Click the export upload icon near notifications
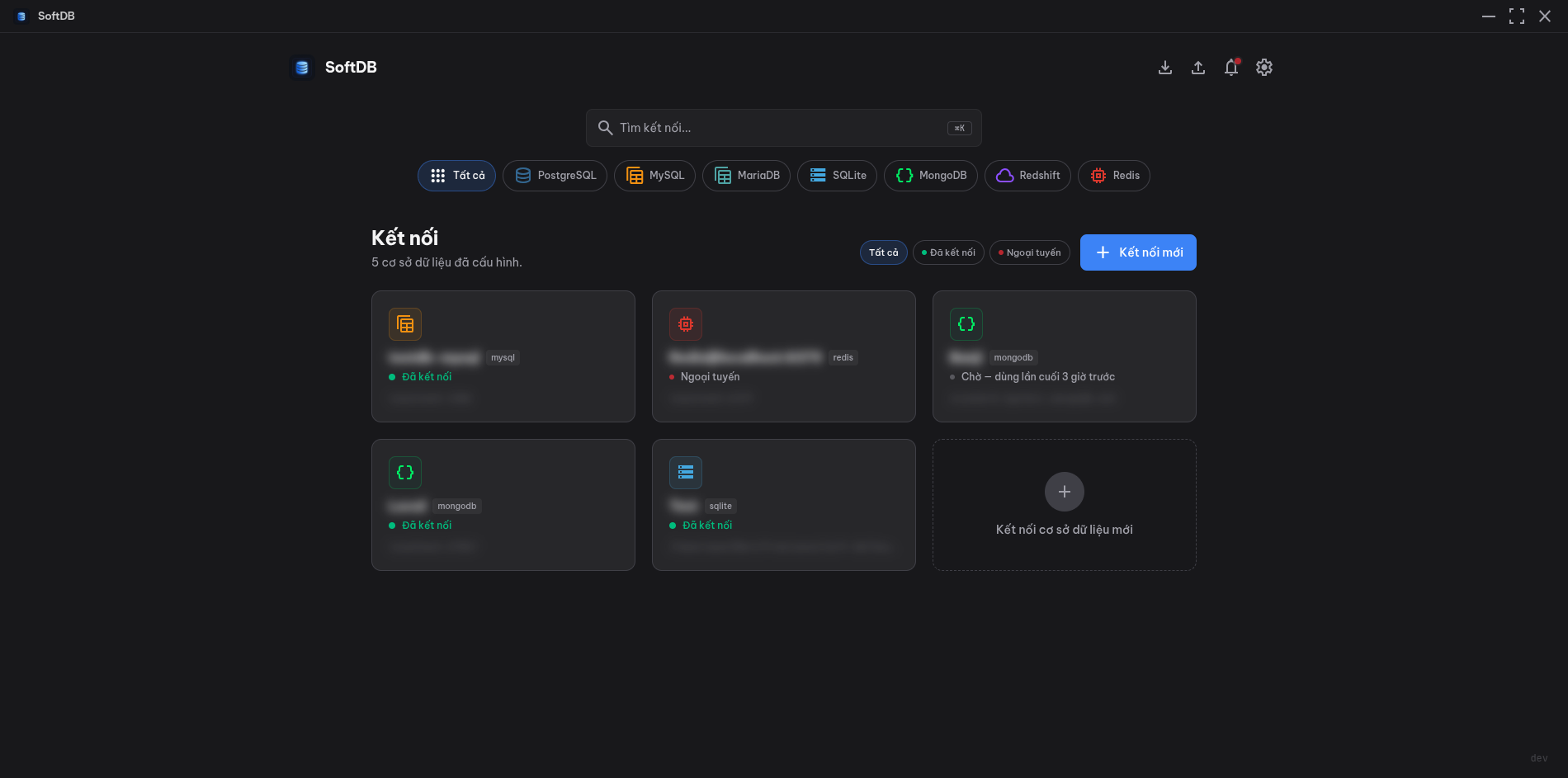 coord(1198,67)
